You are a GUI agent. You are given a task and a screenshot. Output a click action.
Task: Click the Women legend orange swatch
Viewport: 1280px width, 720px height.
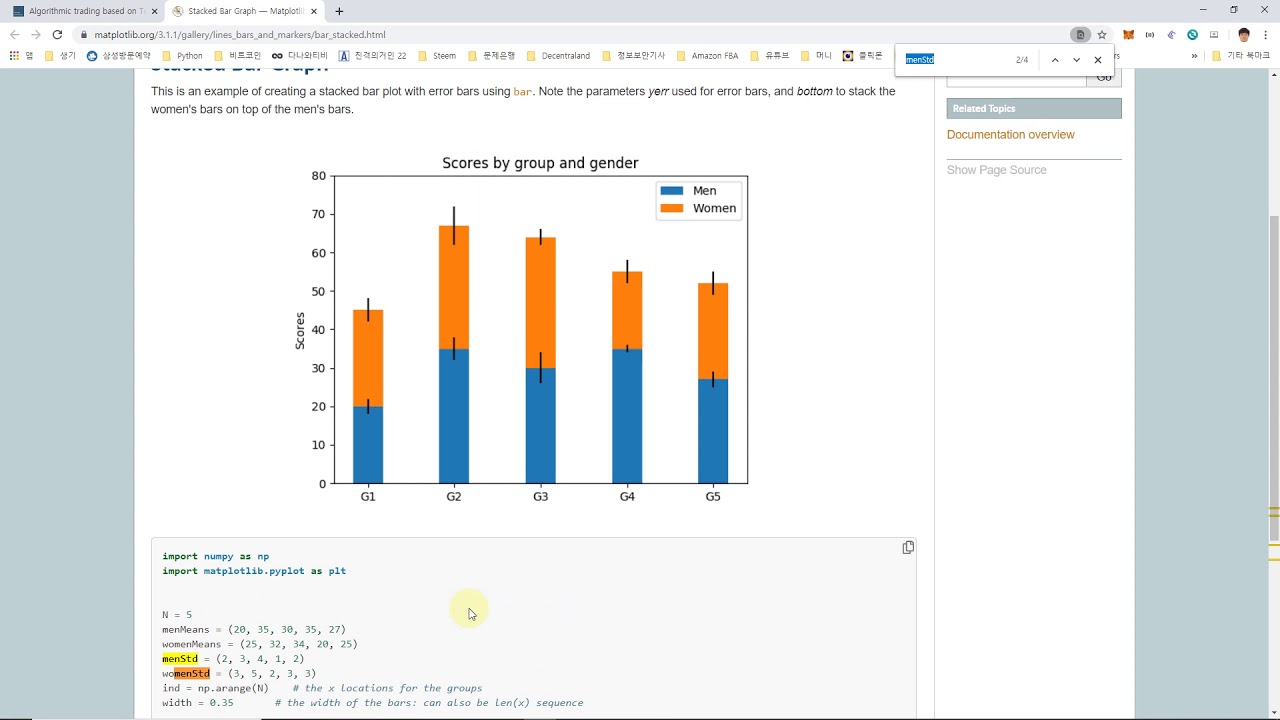point(671,208)
